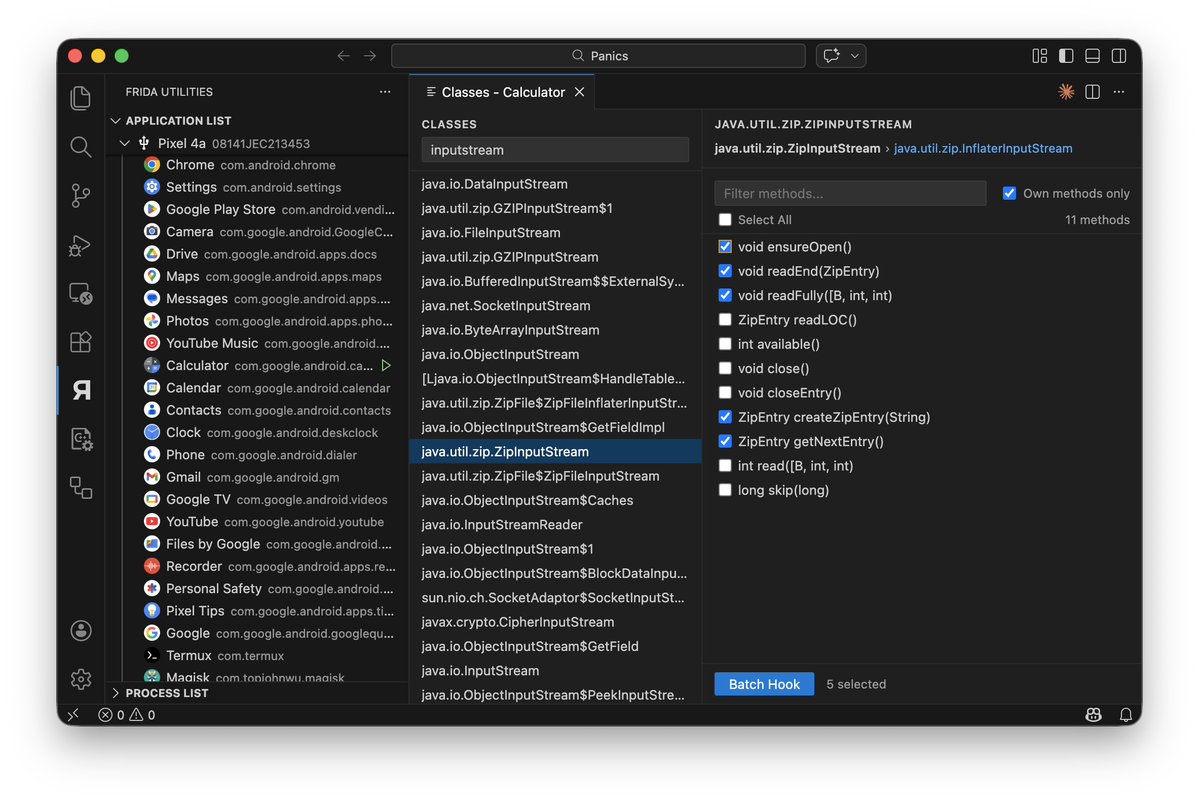Open the chat dropdown arrow in title bar
The image size is (1199, 801).
click(855, 56)
